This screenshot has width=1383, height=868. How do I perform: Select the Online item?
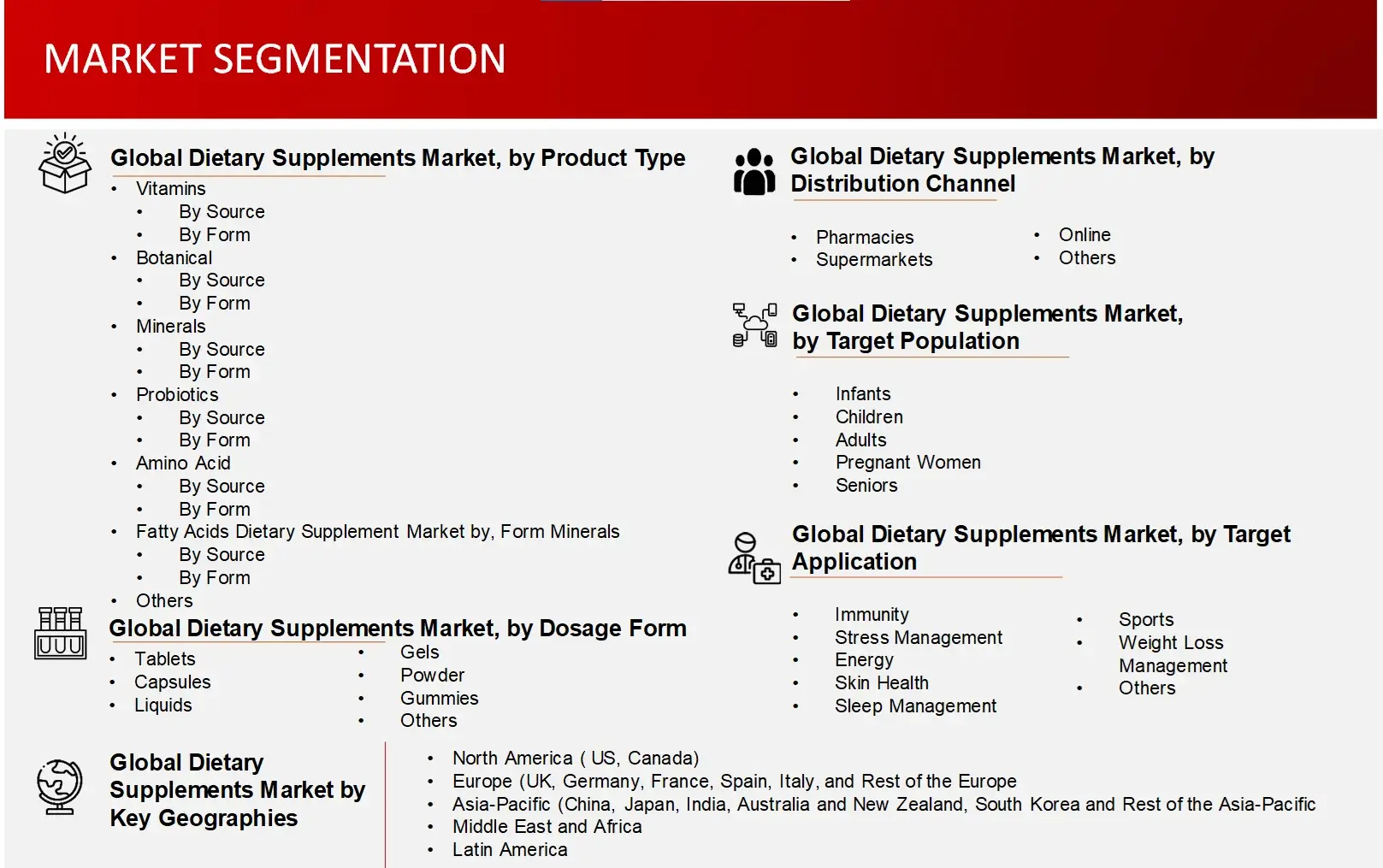pos(1085,235)
